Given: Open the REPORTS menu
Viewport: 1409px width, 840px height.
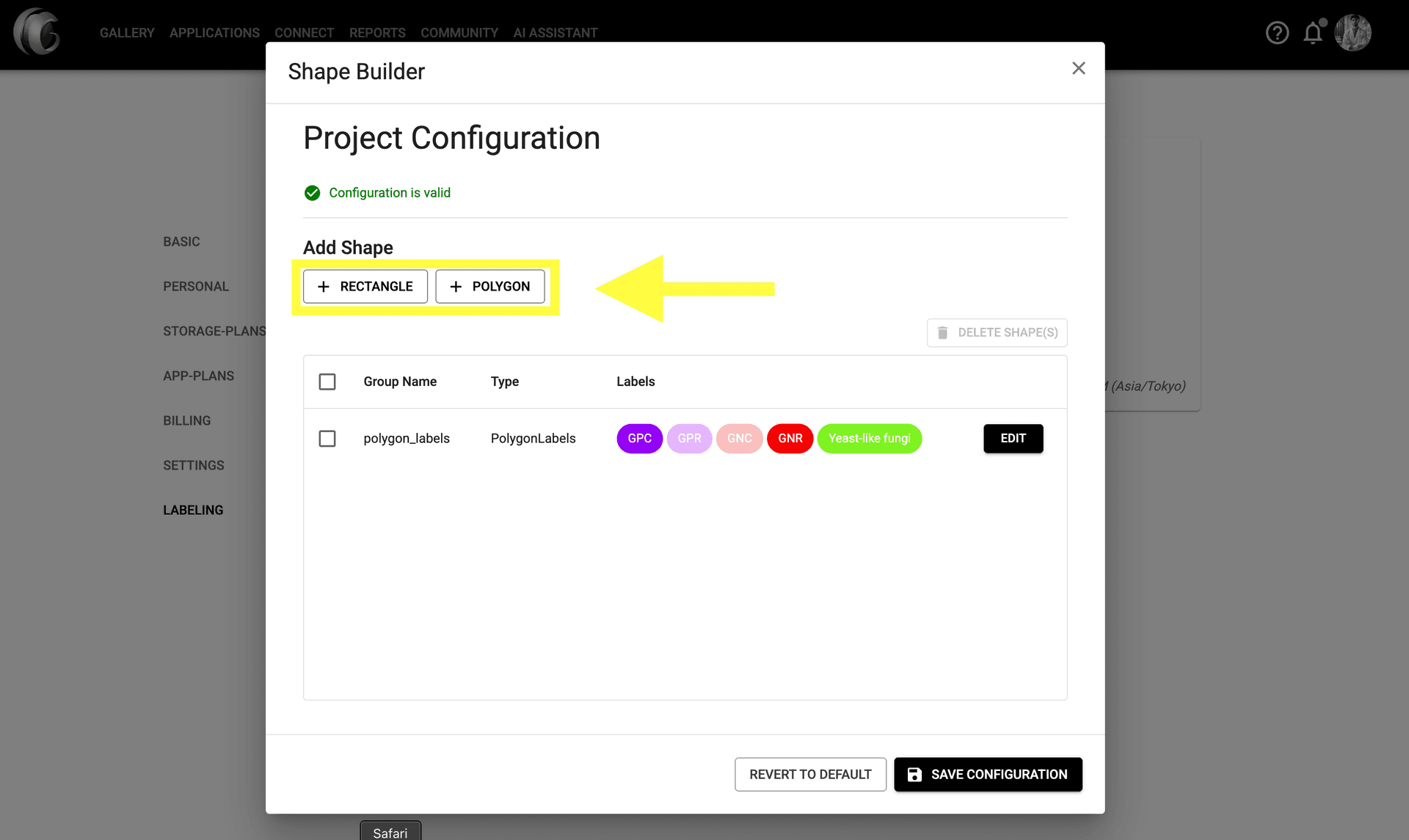Looking at the screenshot, I should point(377,32).
